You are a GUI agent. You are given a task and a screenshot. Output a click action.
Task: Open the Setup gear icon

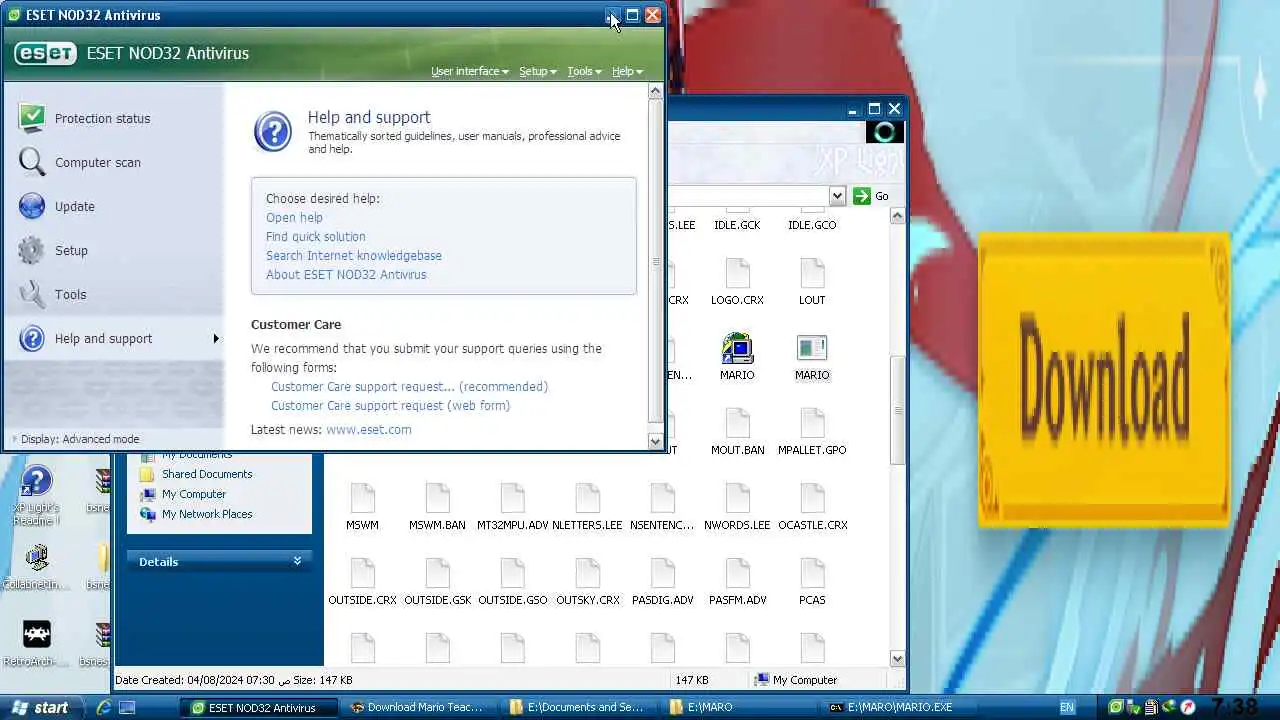[32, 250]
